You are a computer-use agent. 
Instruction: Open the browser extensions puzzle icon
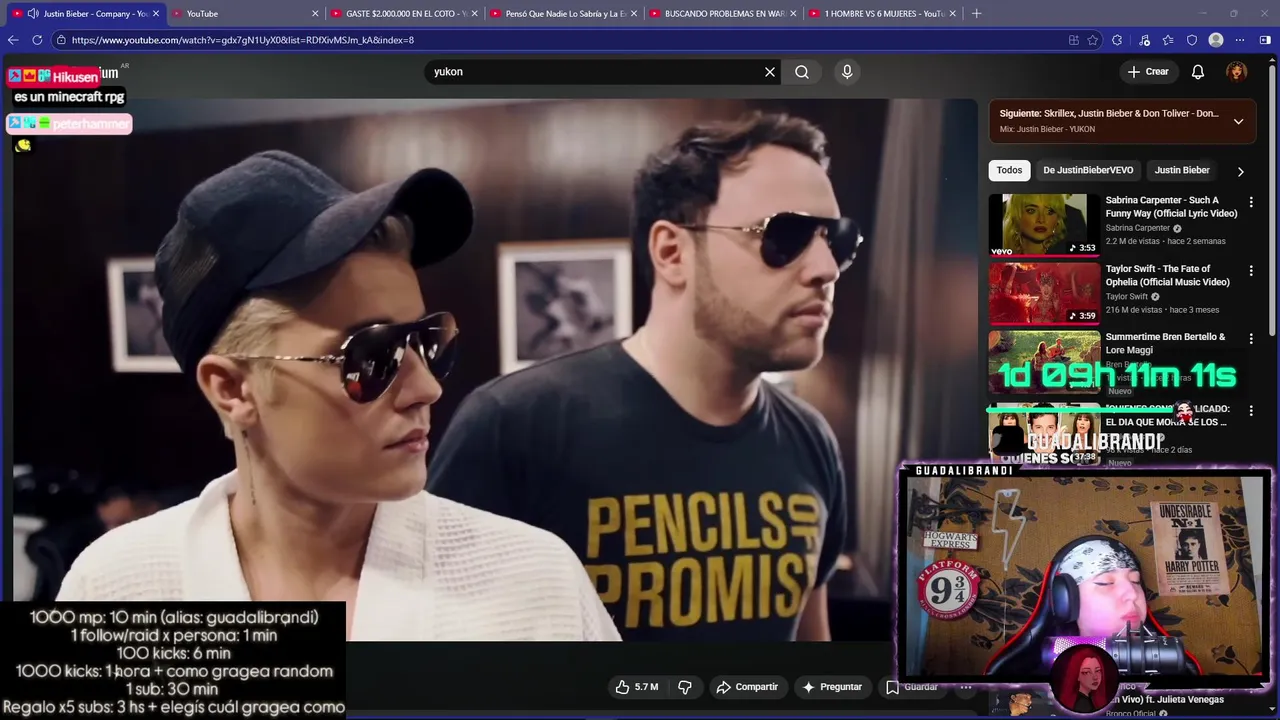1117,40
